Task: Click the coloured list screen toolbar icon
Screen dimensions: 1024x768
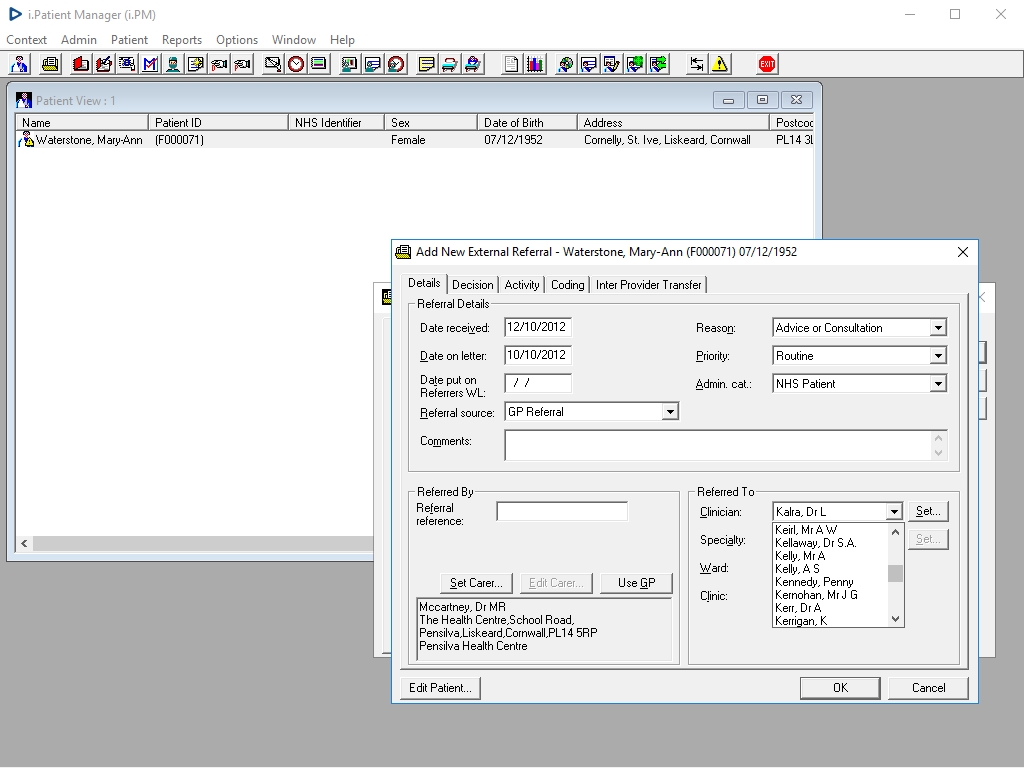Action: click(x=319, y=64)
